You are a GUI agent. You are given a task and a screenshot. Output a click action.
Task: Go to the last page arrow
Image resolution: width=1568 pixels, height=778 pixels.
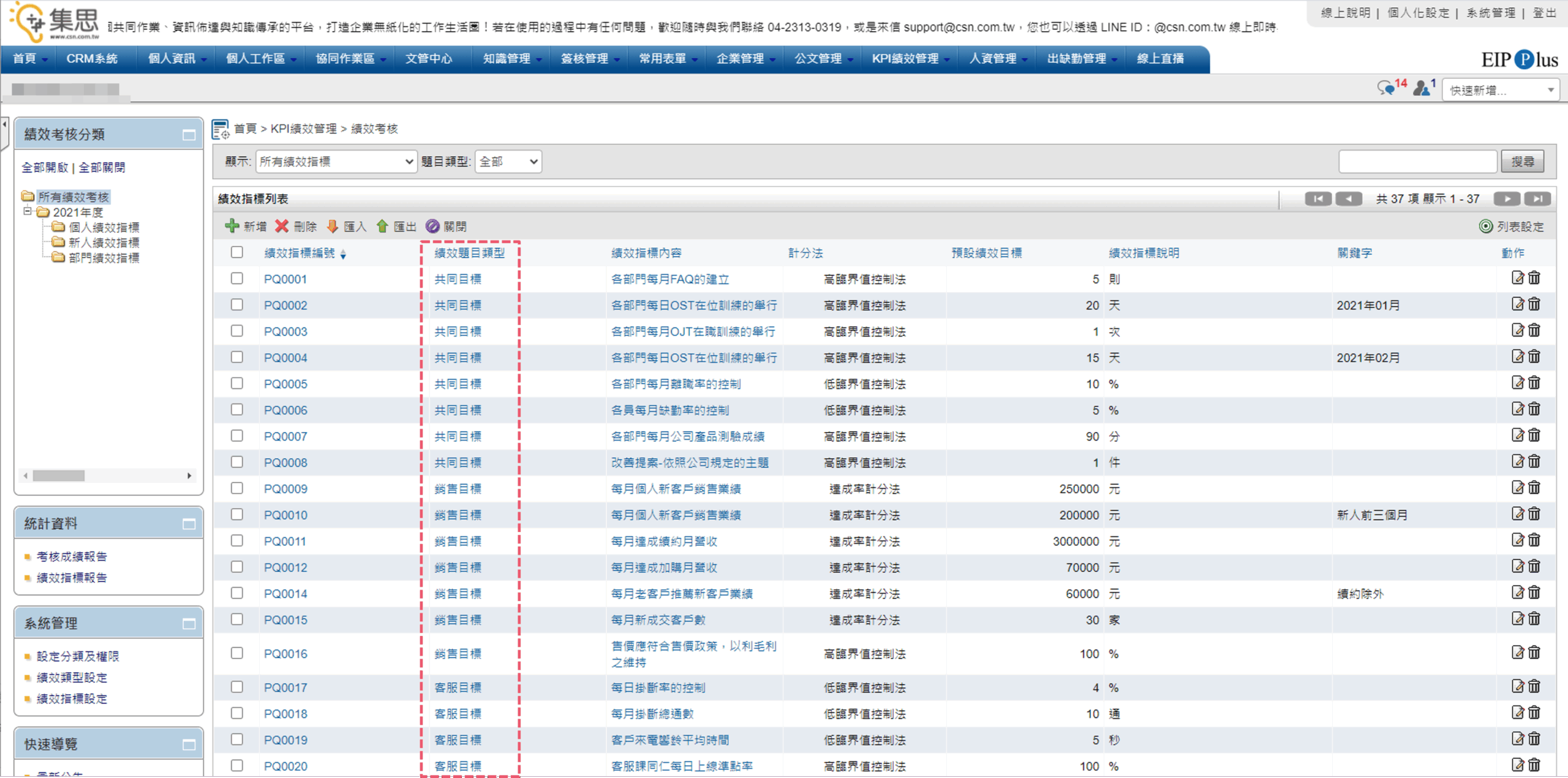tap(1537, 199)
